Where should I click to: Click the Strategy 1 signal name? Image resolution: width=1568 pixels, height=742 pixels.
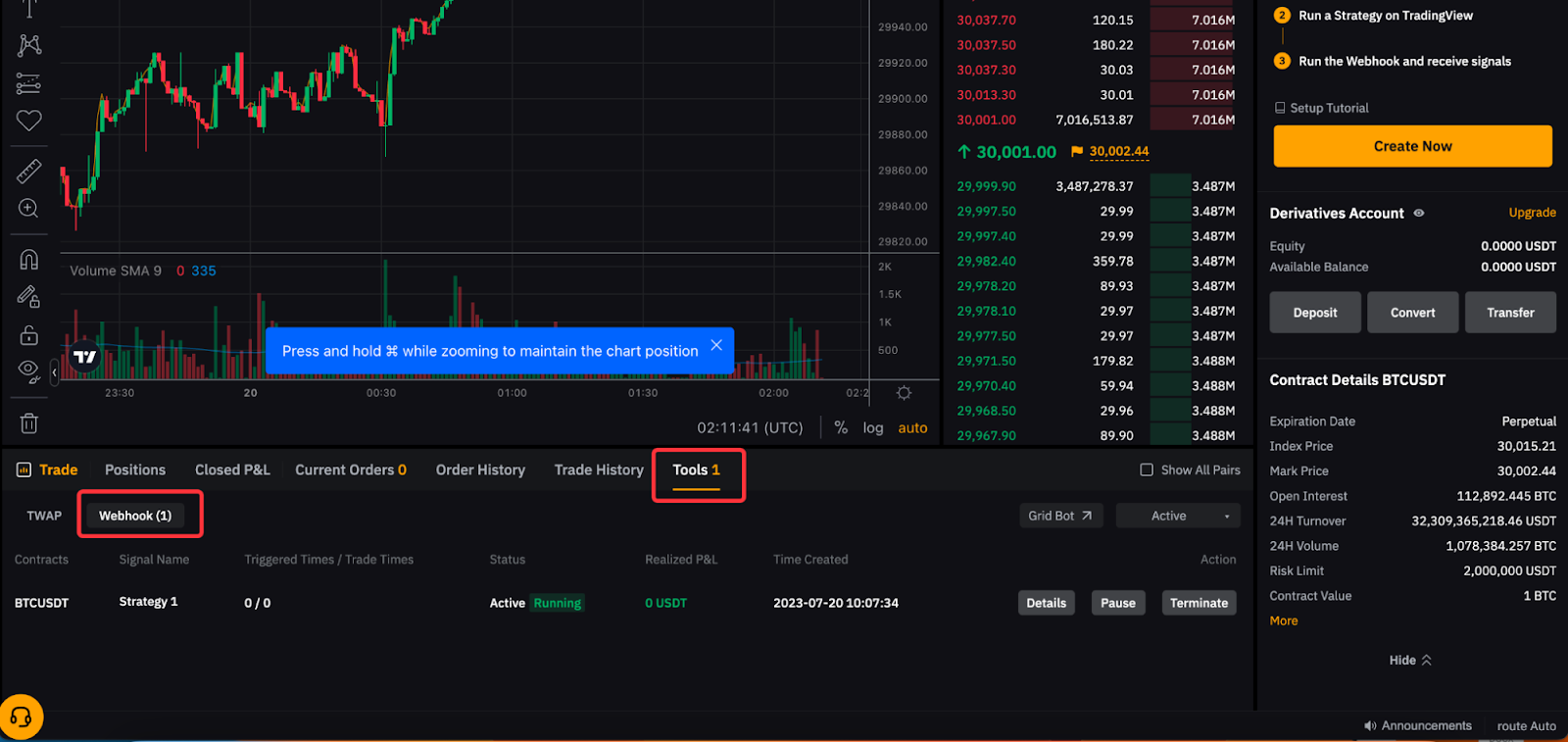tap(148, 602)
